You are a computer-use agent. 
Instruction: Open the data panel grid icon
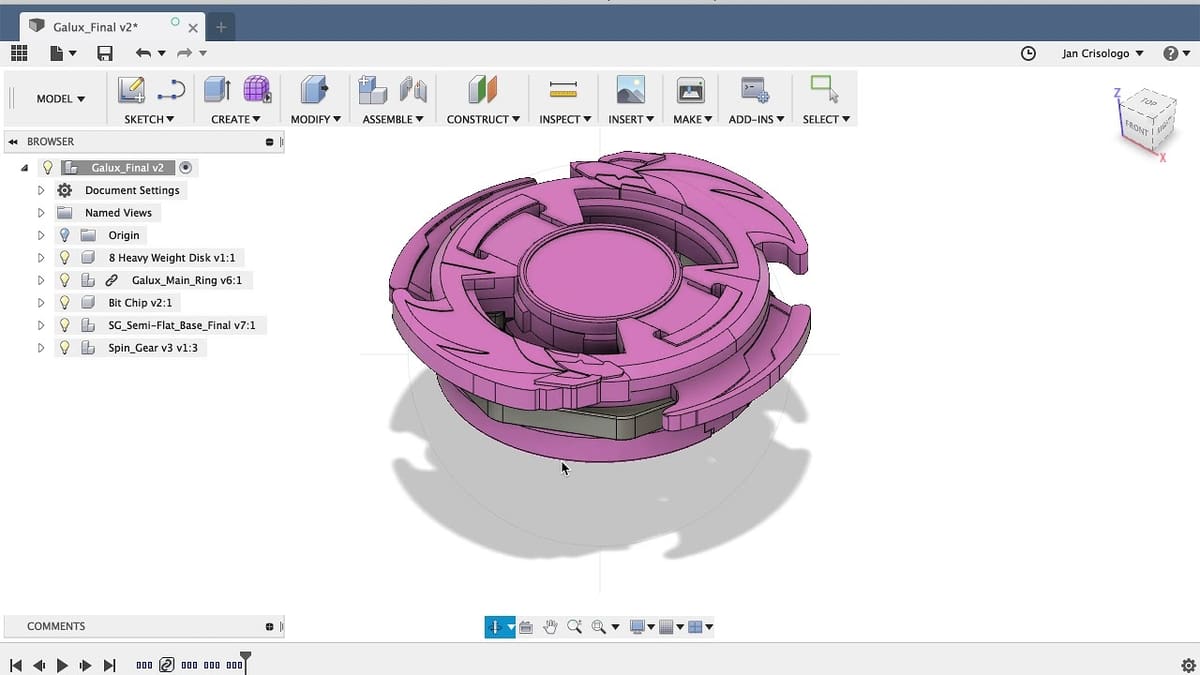click(x=19, y=53)
